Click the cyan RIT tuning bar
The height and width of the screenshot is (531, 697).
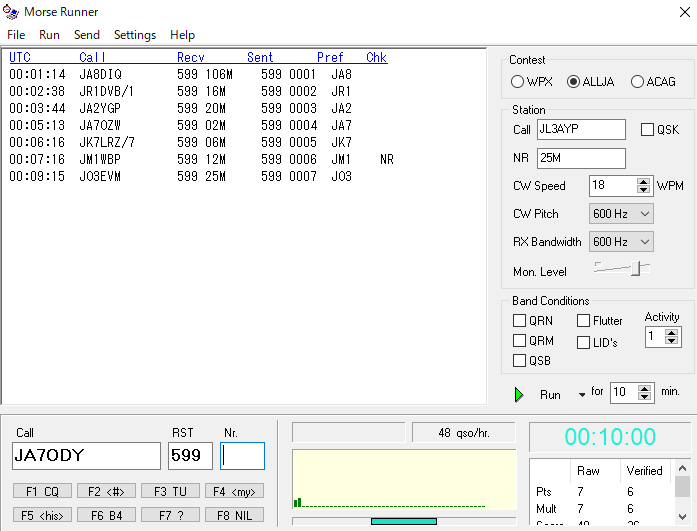pos(404,521)
